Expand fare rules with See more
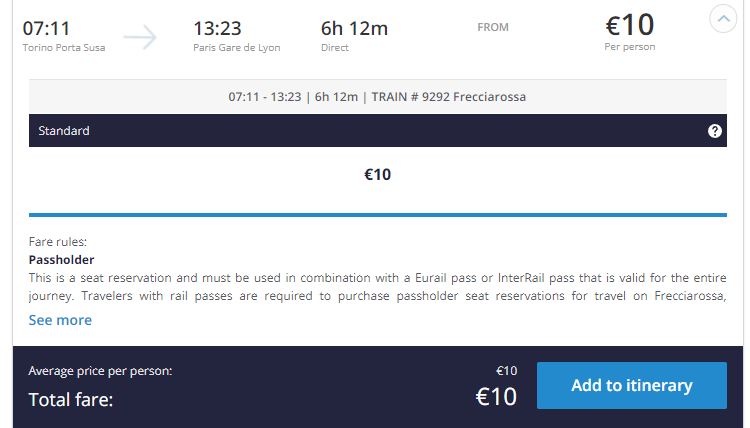 pyautogui.click(x=60, y=320)
